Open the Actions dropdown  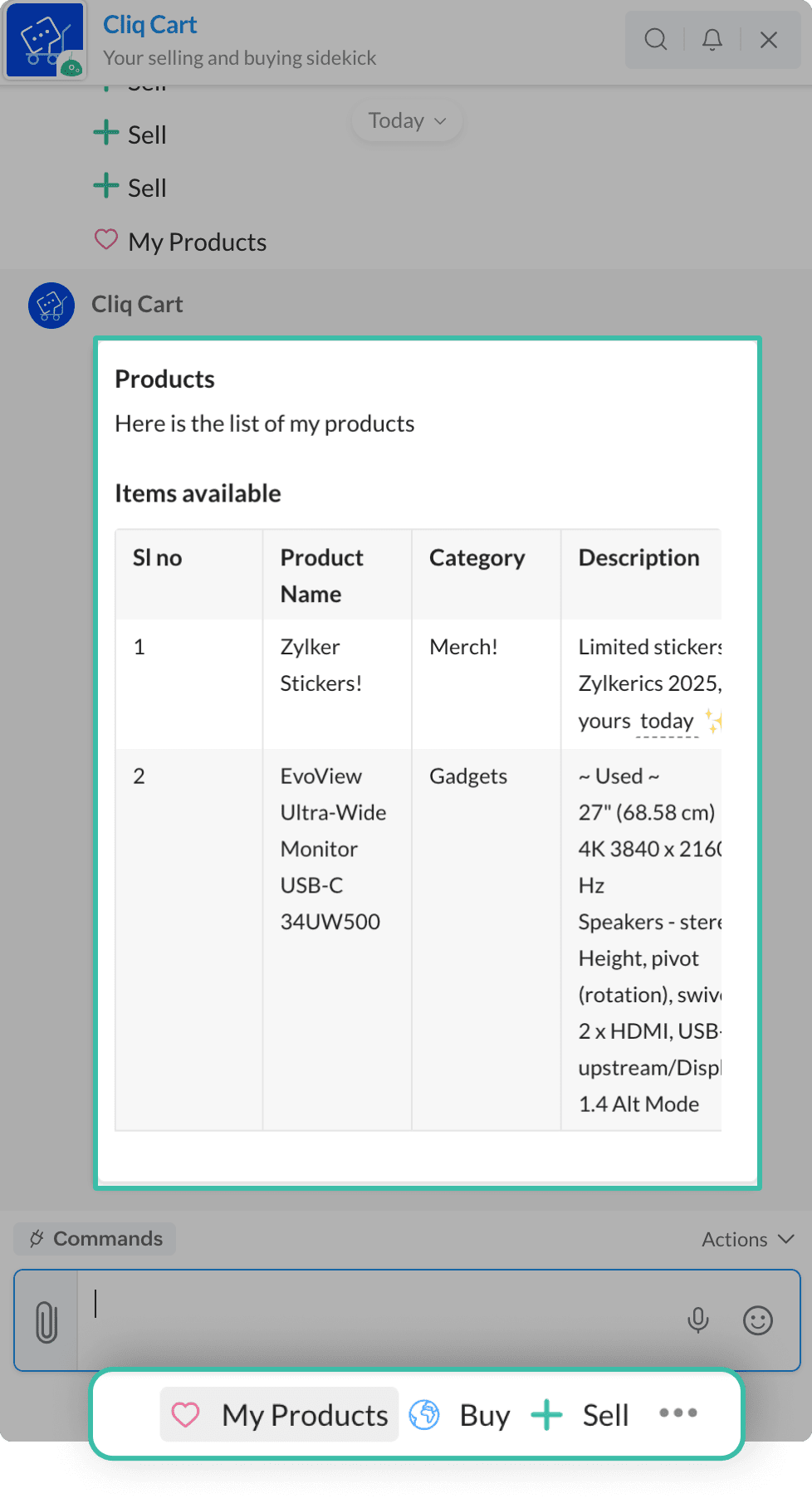click(747, 1239)
